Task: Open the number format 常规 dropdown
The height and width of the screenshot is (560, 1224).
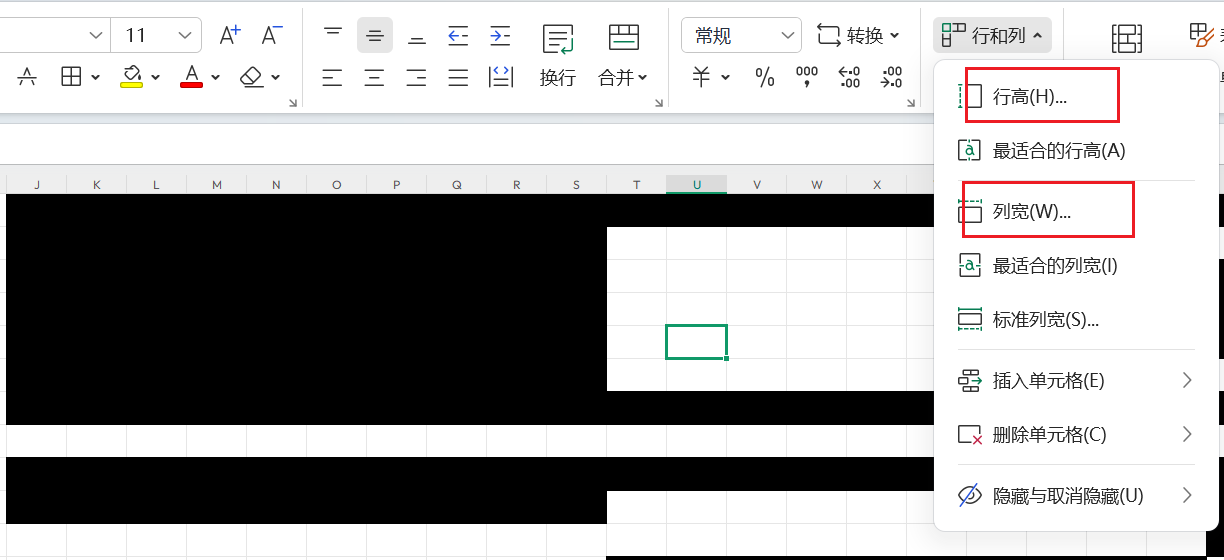Action: click(x=740, y=36)
